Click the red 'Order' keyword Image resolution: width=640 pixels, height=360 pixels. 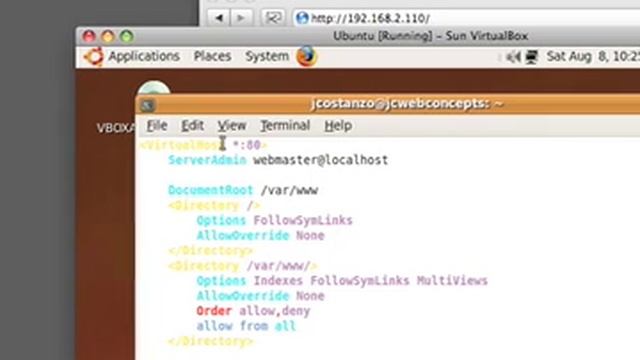point(214,311)
